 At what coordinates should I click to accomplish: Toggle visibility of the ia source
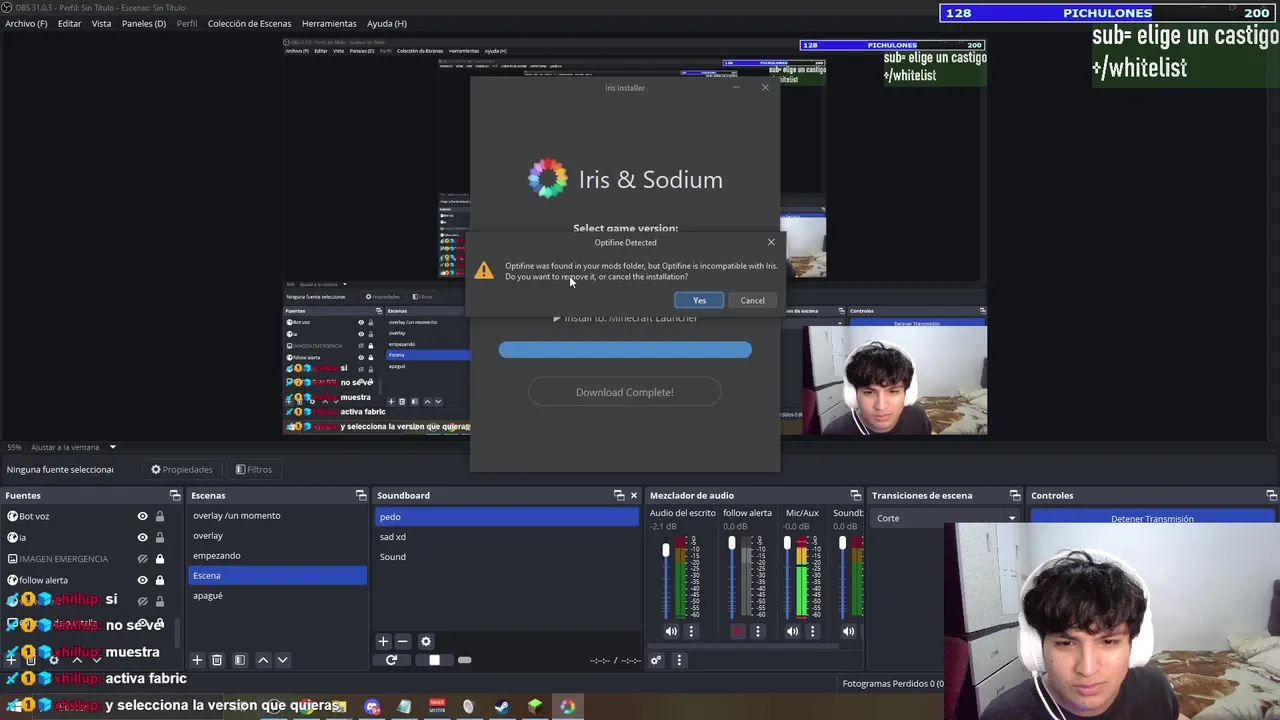click(x=142, y=538)
